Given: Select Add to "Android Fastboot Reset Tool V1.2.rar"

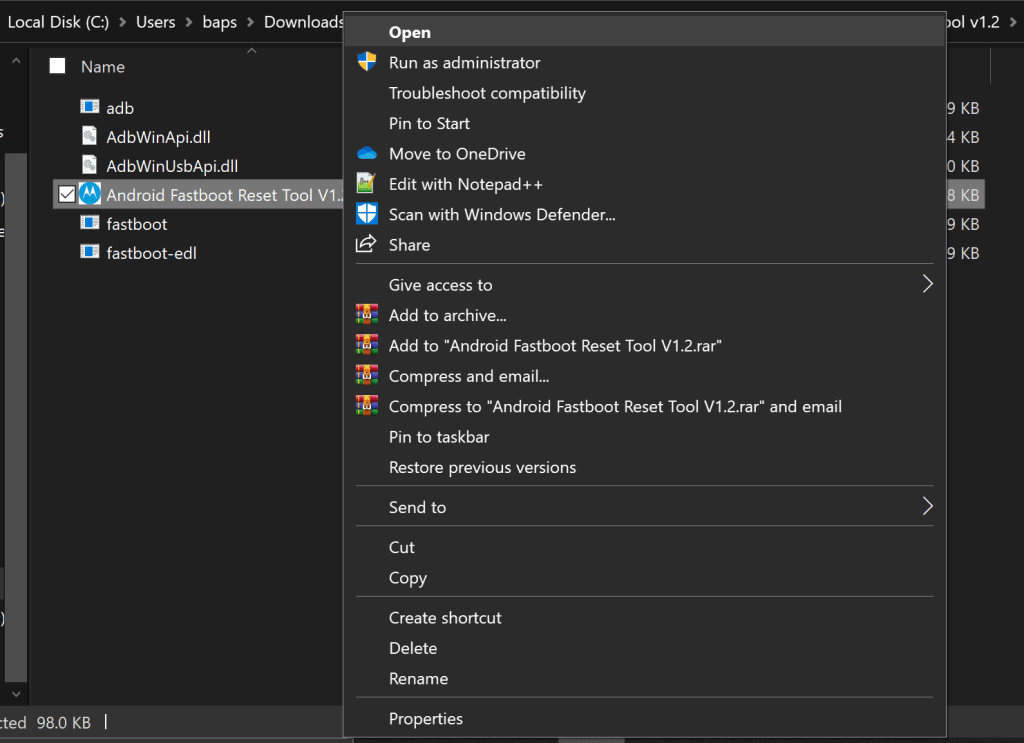Looking at the screenshot, I should [x=645, y=345].
